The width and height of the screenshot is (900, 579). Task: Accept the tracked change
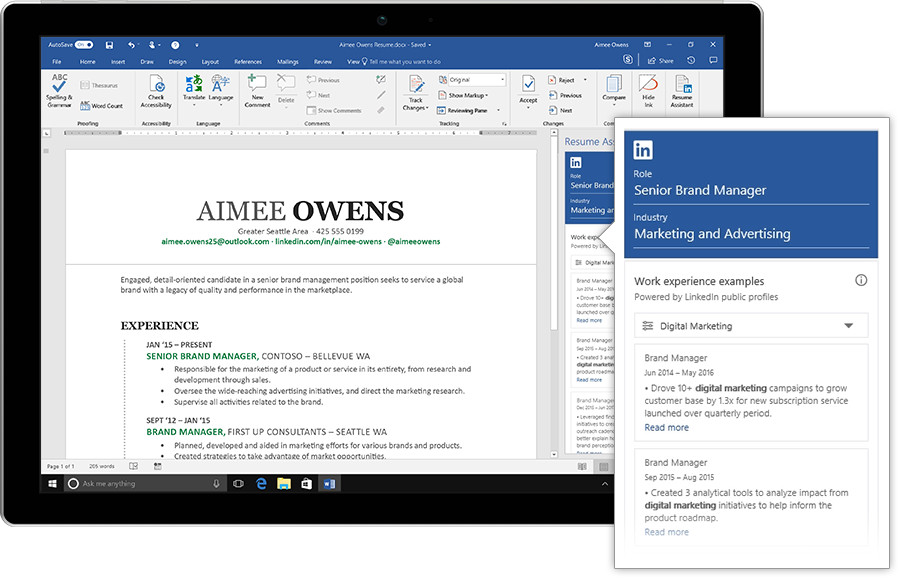click(x=528, y=91)
